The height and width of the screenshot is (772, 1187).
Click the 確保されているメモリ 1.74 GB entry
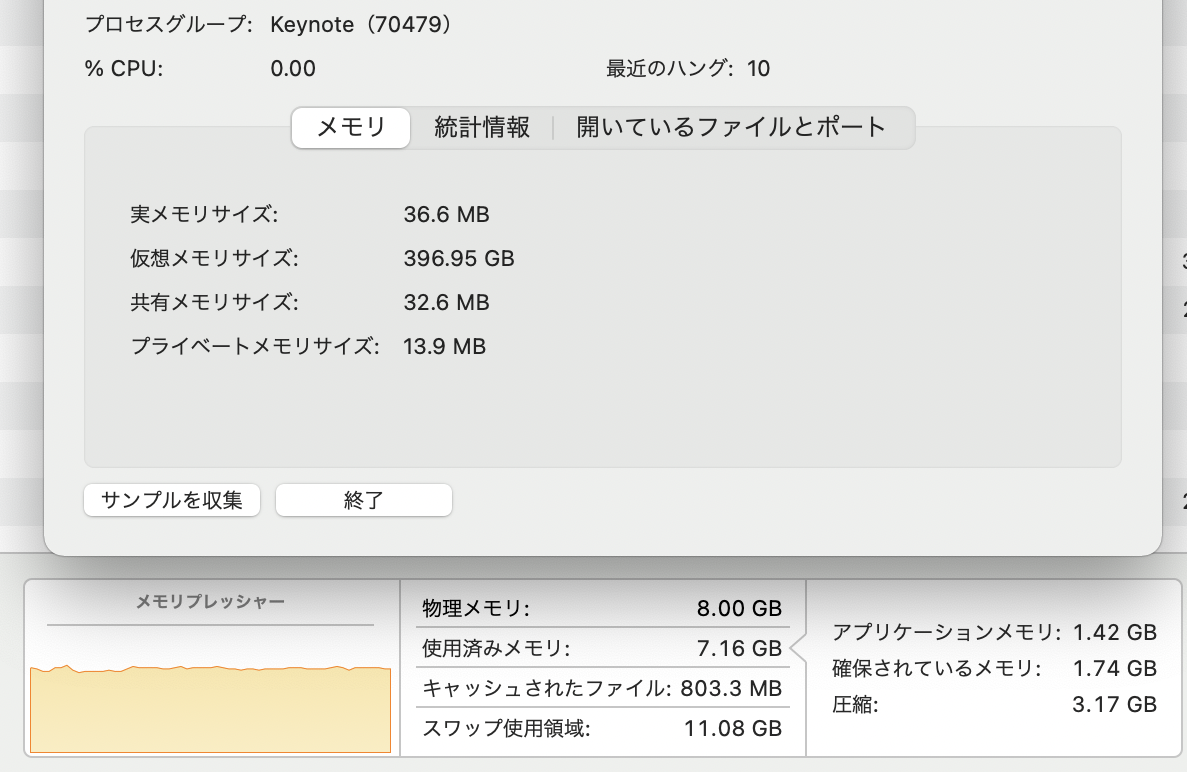994,668
